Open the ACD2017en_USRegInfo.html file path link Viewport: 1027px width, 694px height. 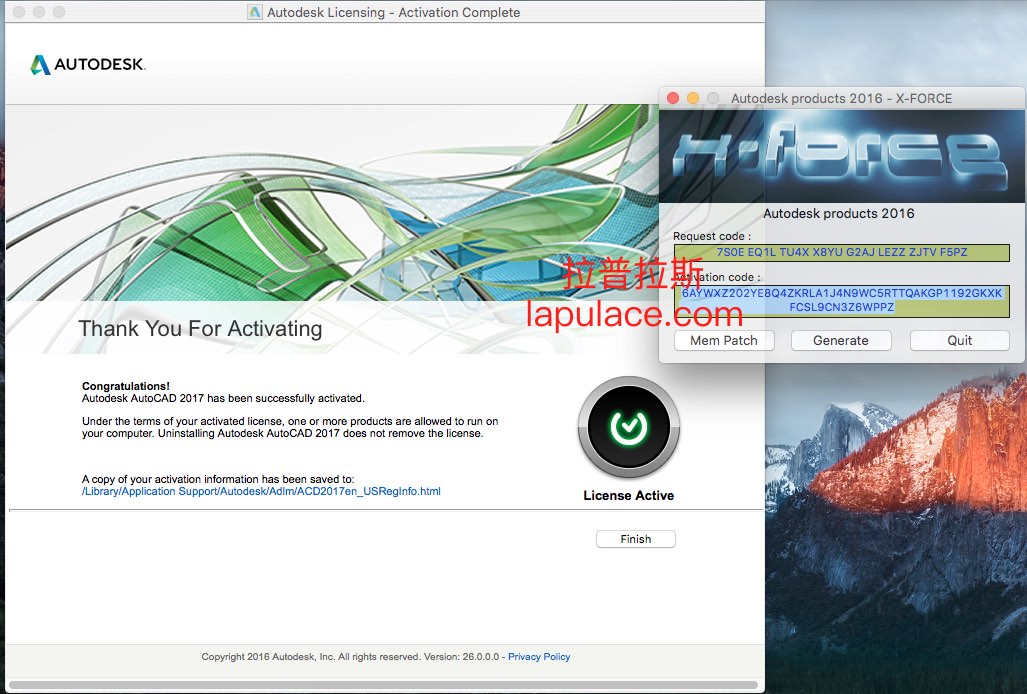coord(261,492)
